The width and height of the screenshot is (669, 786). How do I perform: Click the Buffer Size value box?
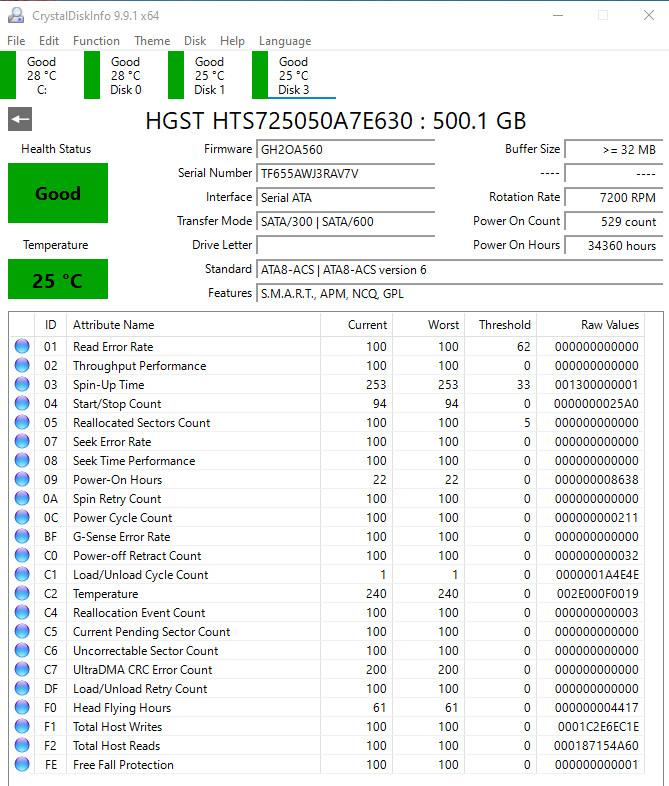(613, 149)
